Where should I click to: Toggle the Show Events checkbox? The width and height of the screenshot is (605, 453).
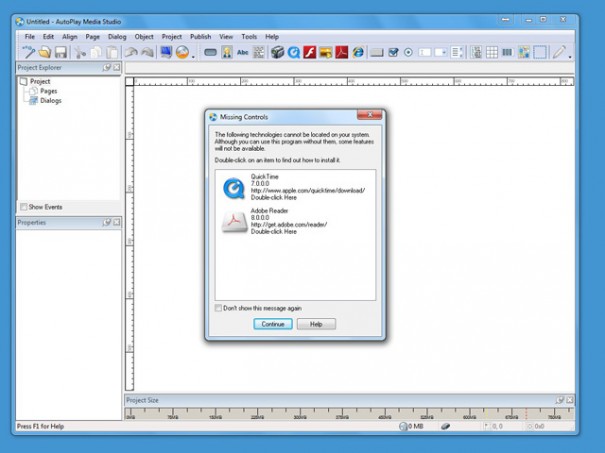[24, 207]
